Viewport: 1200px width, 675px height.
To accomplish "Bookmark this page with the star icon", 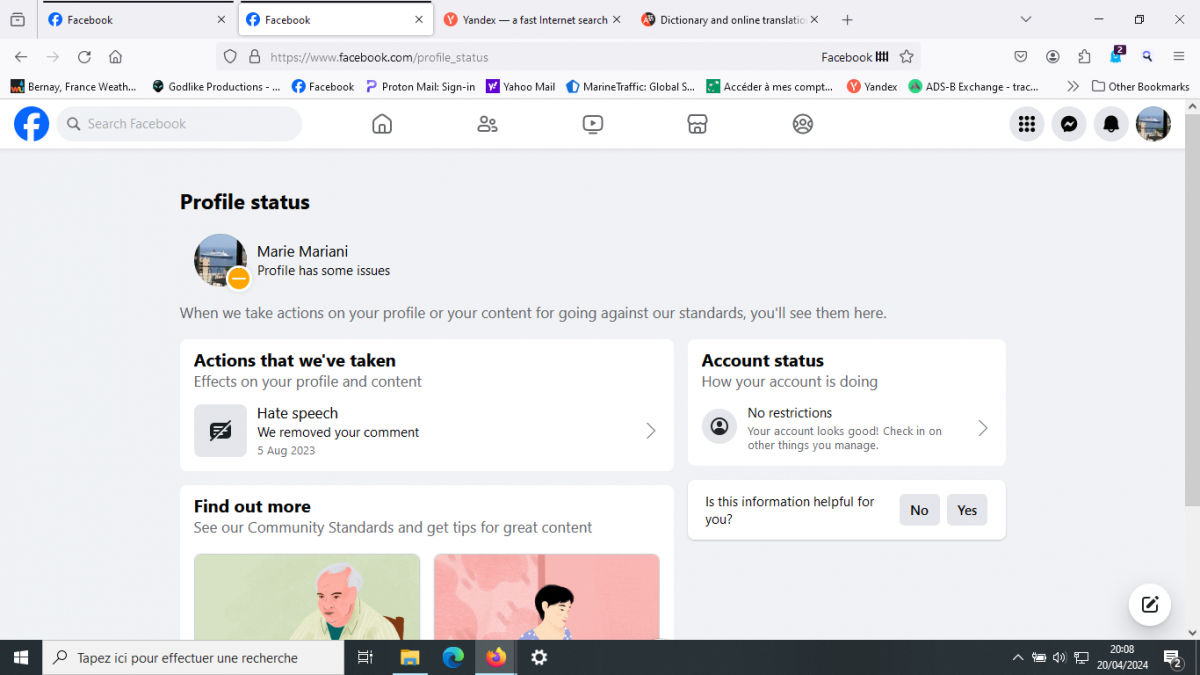I will 906,57.
